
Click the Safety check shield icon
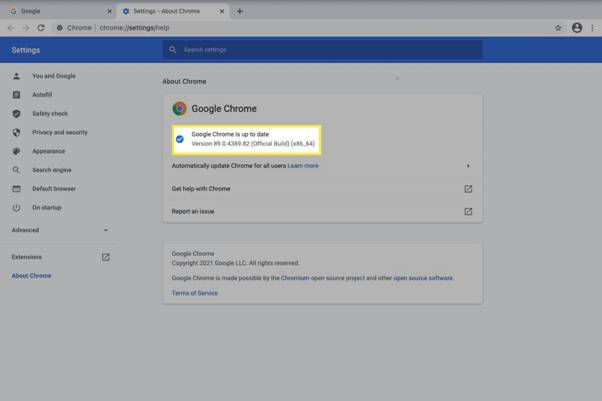[16, 113]
